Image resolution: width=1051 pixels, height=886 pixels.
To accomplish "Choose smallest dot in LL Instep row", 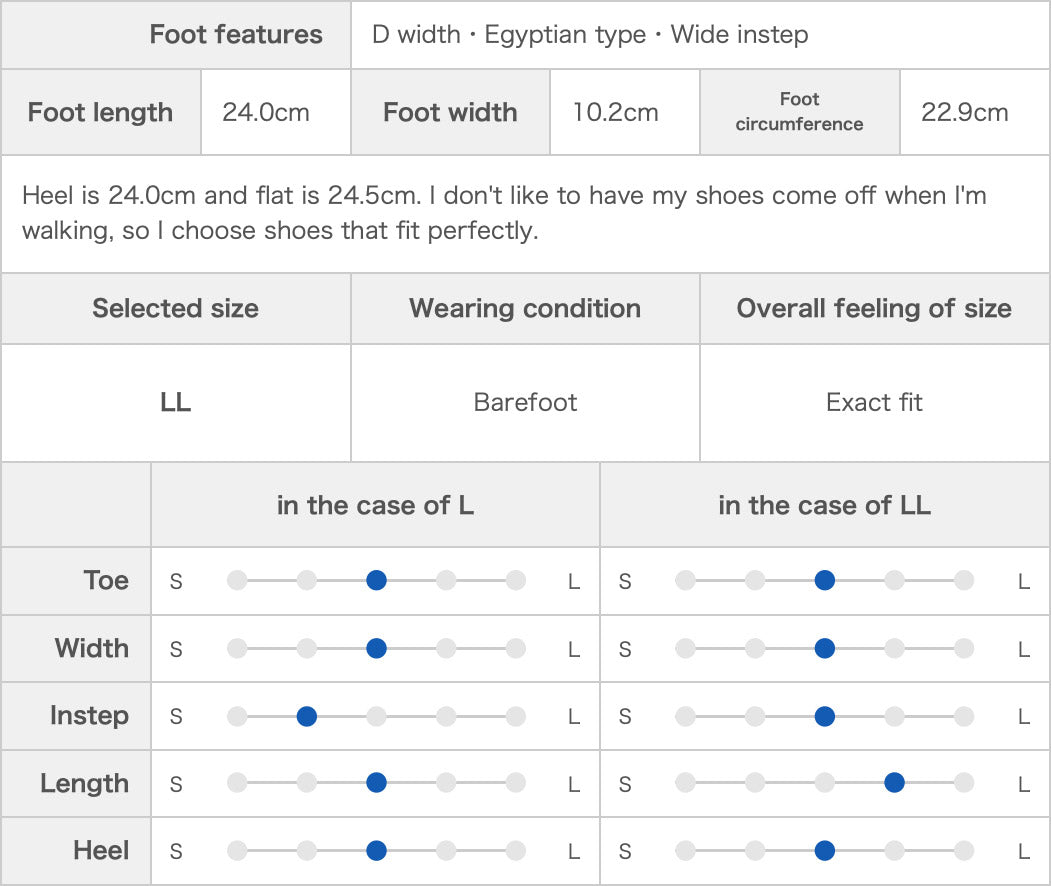I will (x=685, y=716).
